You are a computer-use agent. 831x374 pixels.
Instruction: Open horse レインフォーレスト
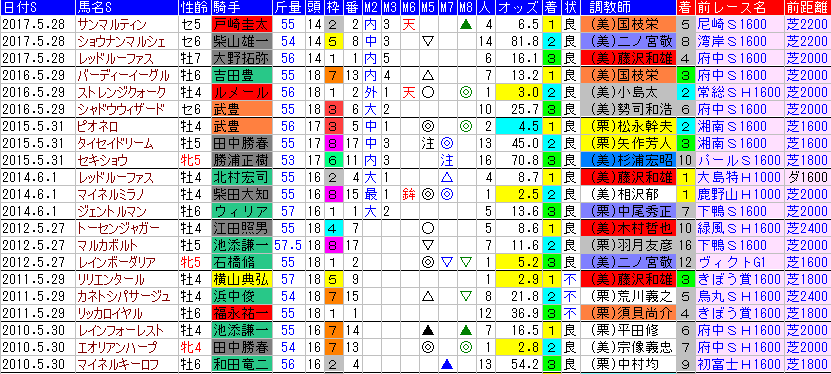pyautogui.click(x=120, y=331)
